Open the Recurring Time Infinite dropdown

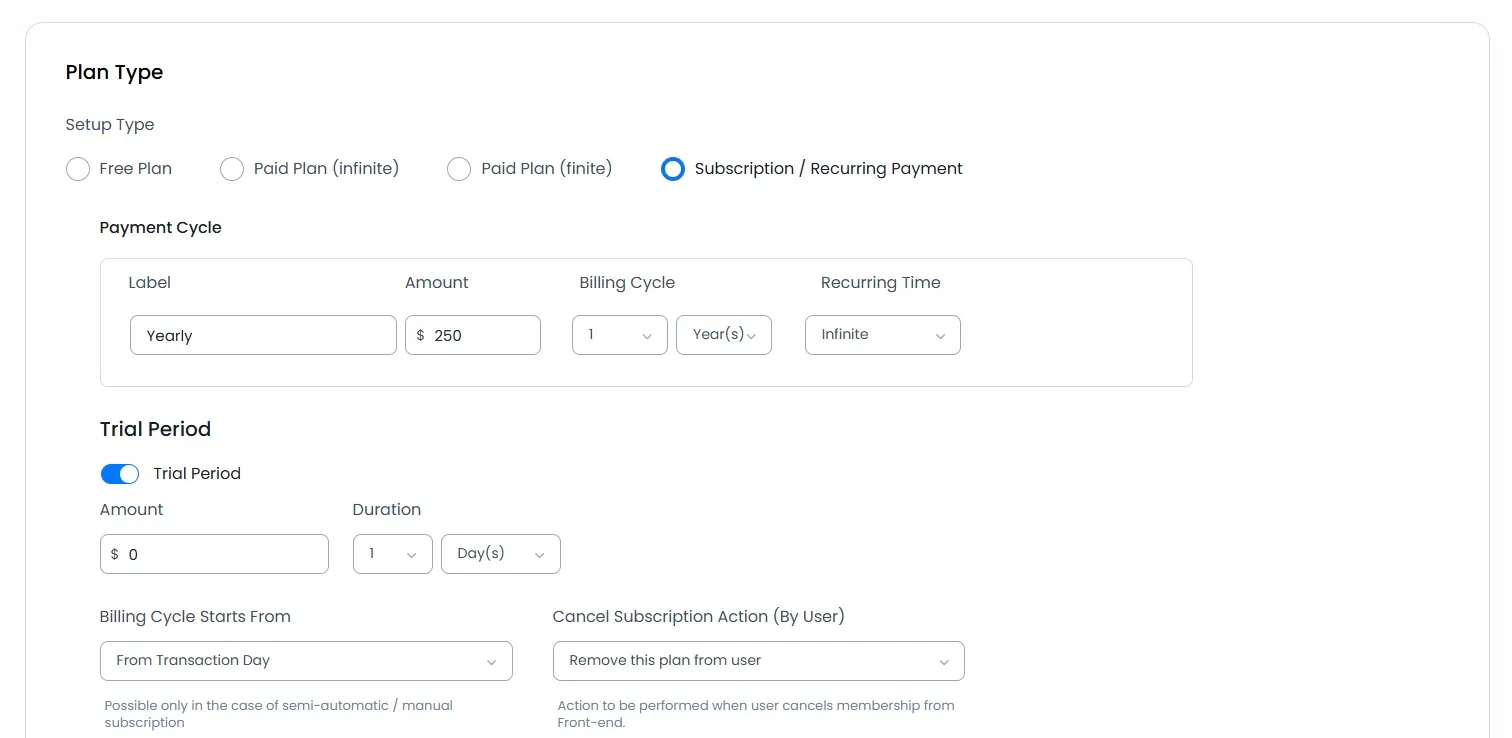click(882, 335)
